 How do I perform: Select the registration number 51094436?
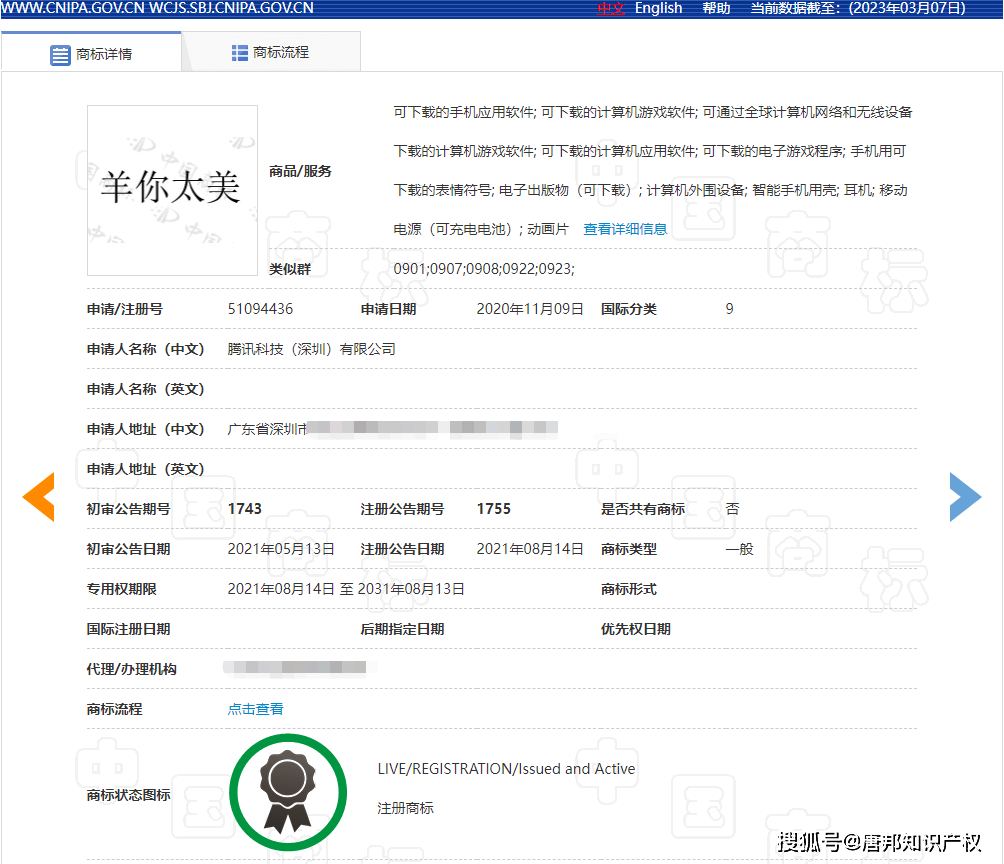coord(261,309)
